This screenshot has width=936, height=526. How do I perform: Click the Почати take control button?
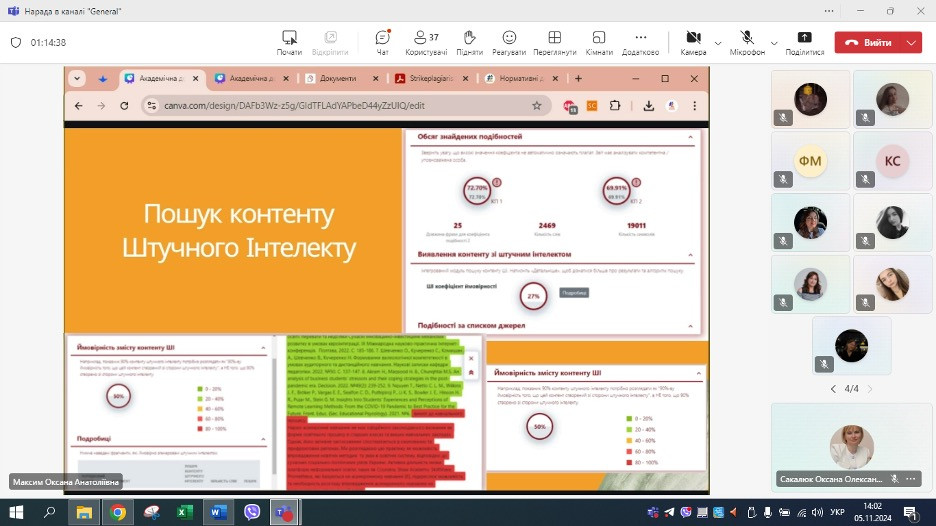[x=290, y=43]
